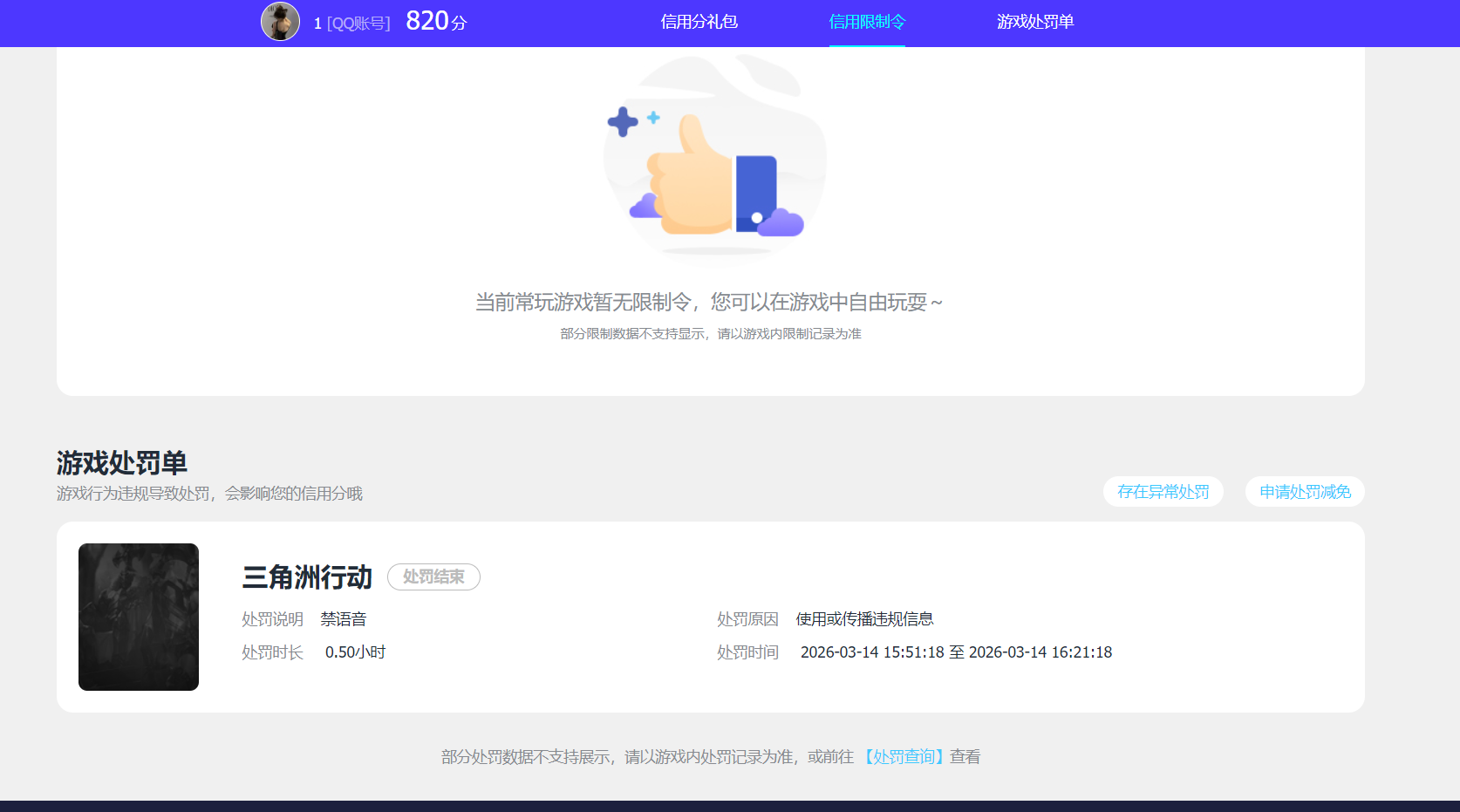Click the user avatar in header
Viewport: 1460px width, 812px height.
click(x=280, y=22)
